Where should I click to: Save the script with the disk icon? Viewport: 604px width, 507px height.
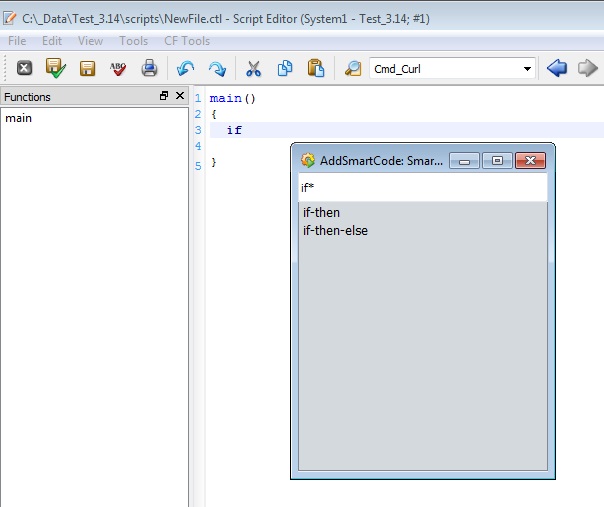pos(87,68)
